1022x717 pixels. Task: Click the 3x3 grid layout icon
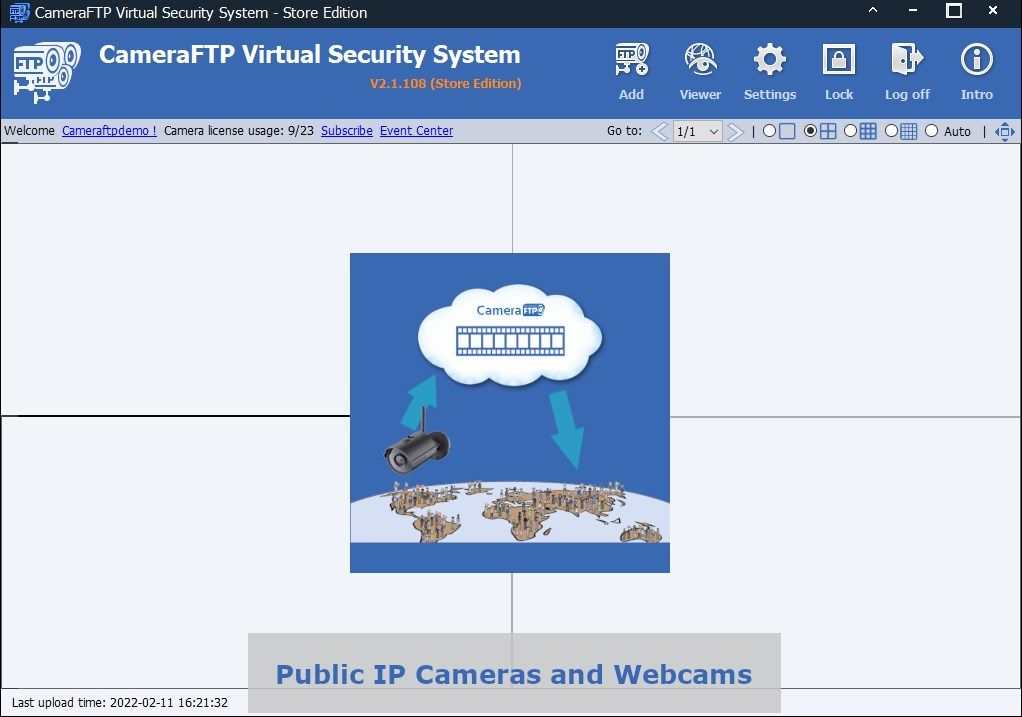click(x=868, y=132)
